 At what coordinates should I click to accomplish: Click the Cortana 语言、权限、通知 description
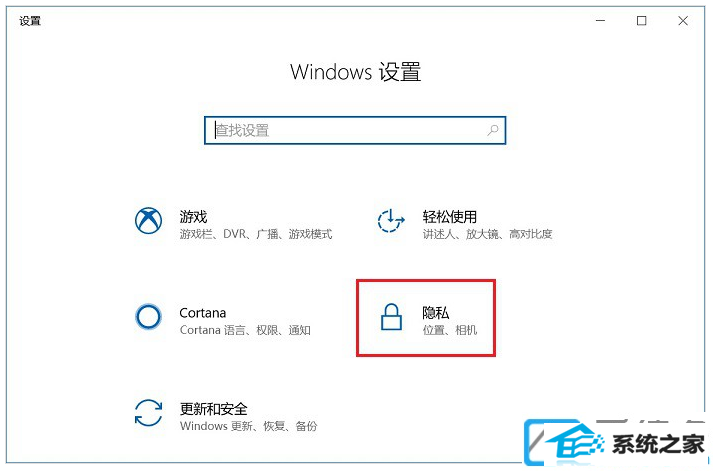coord(245,330)
